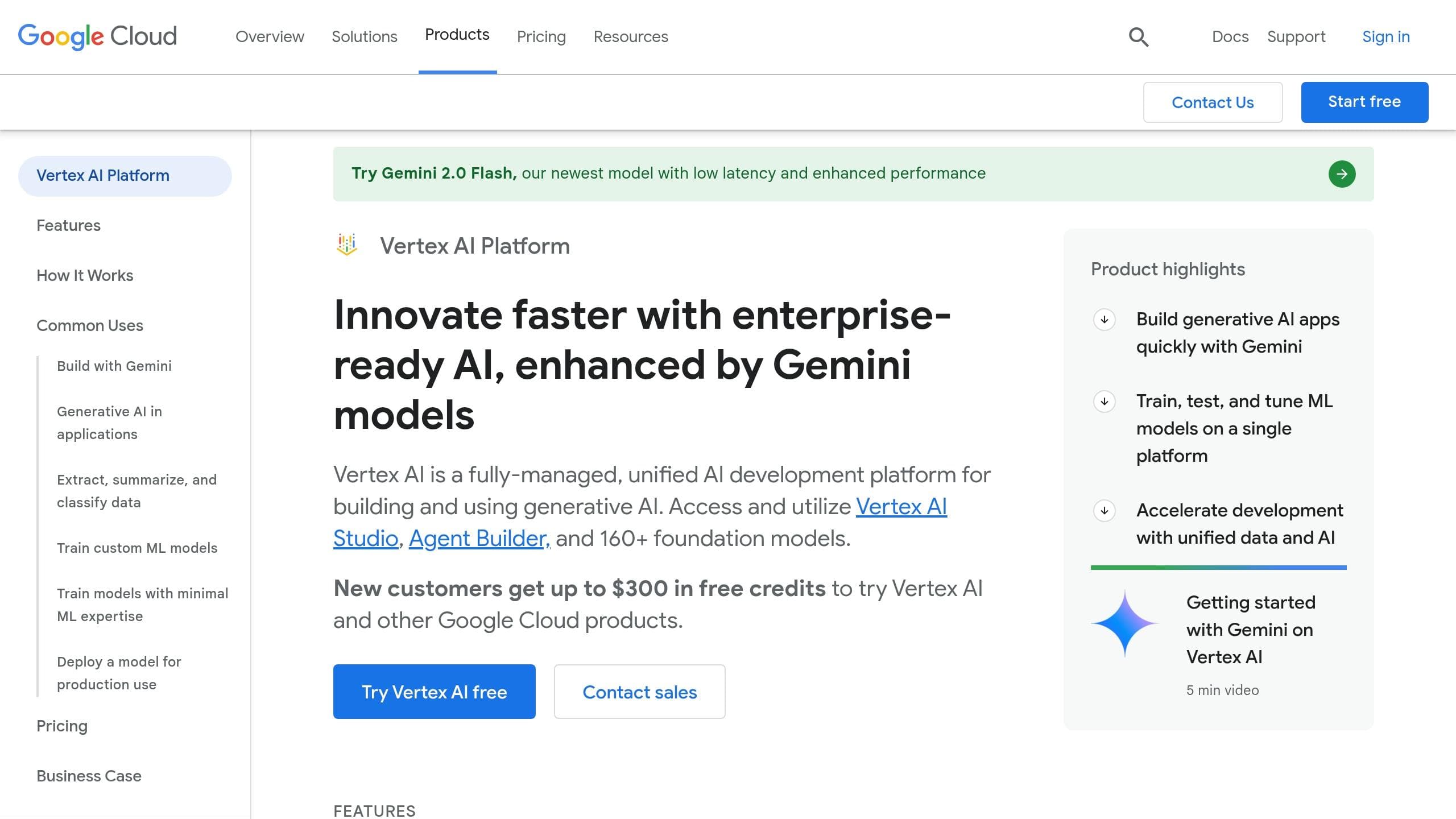Image resolution: width=1456 pixels, height=819 pixels.
Task: Click the Gemini sparkle star thumbnail
Action: [x=1124, y=623]
